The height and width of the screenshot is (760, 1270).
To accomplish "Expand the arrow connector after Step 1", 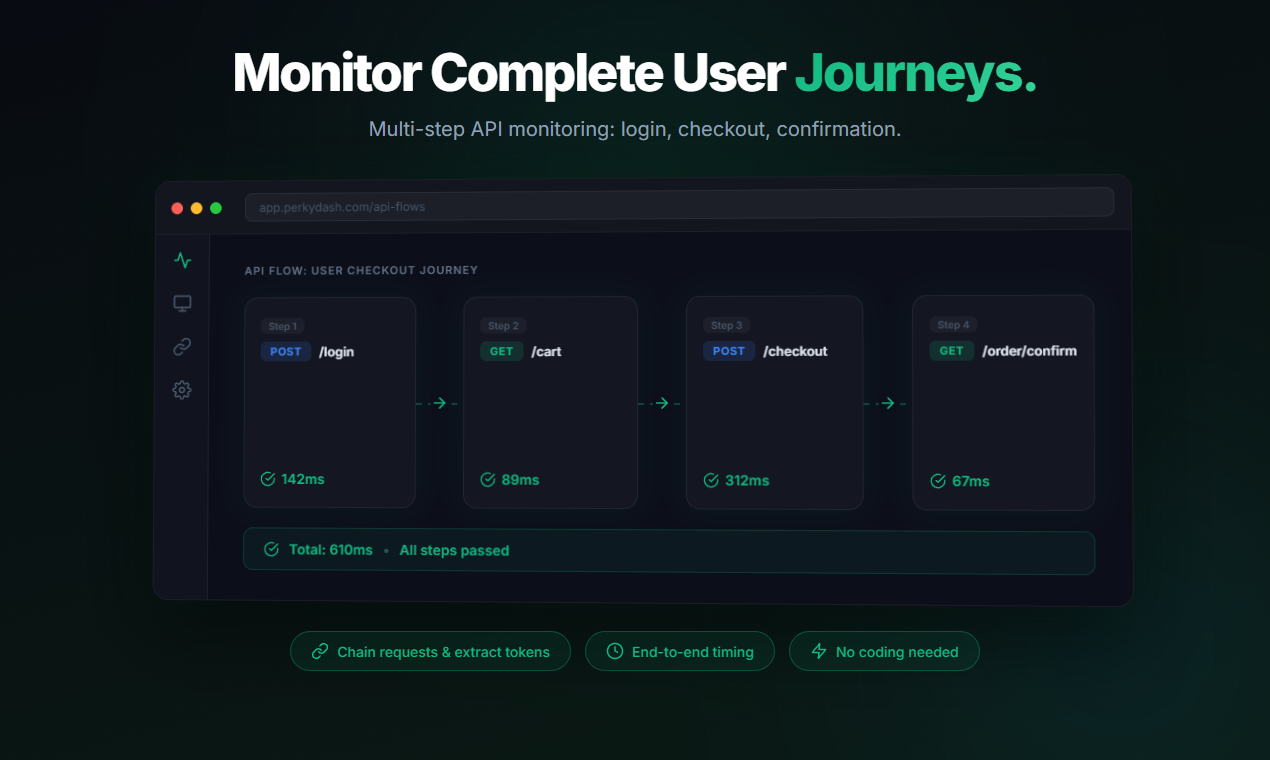I will (438, 403).
